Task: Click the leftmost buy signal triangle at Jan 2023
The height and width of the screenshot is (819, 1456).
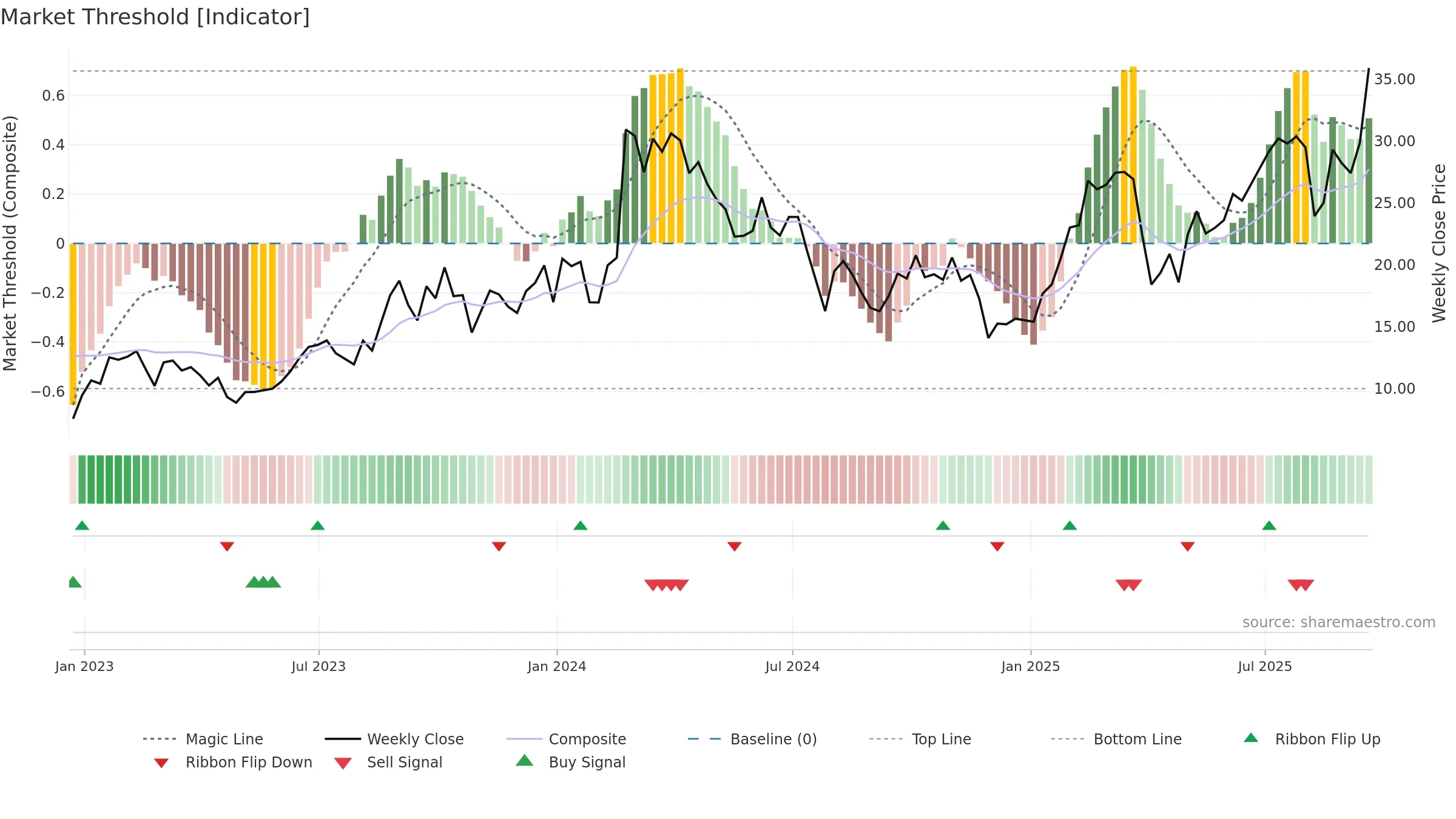Action: (74, 582)
